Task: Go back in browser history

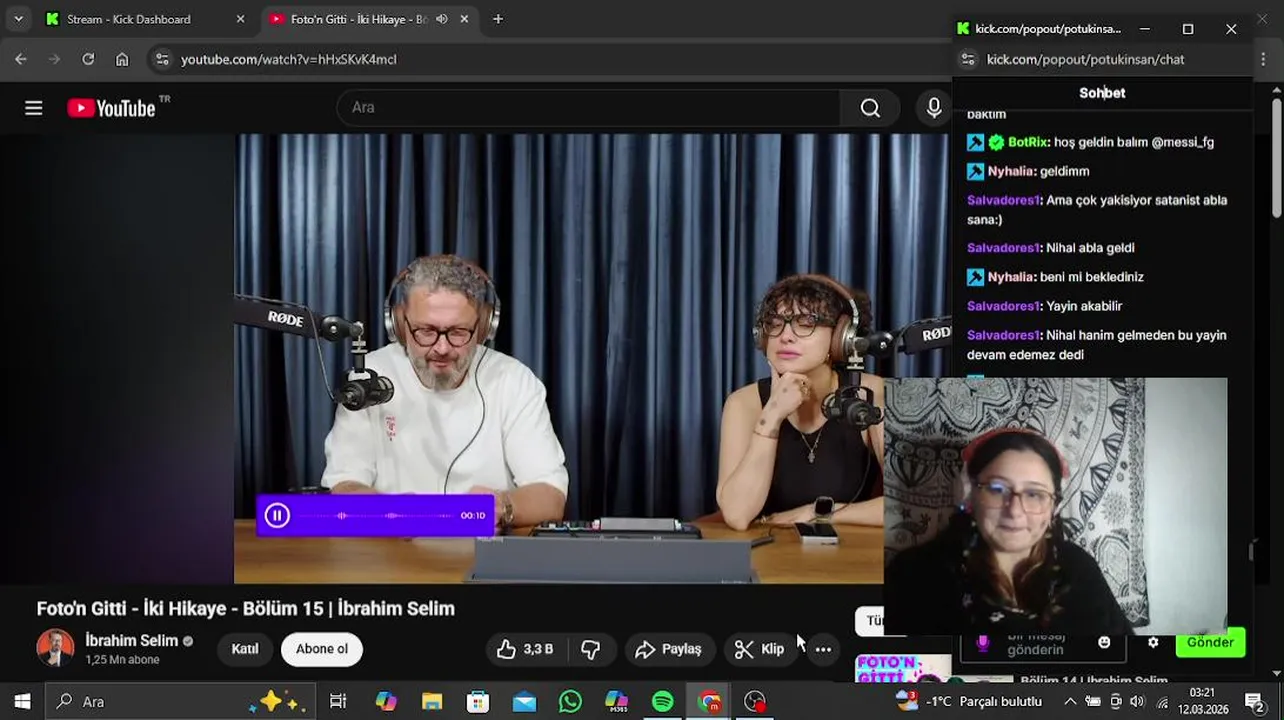Action: (21, 59)
